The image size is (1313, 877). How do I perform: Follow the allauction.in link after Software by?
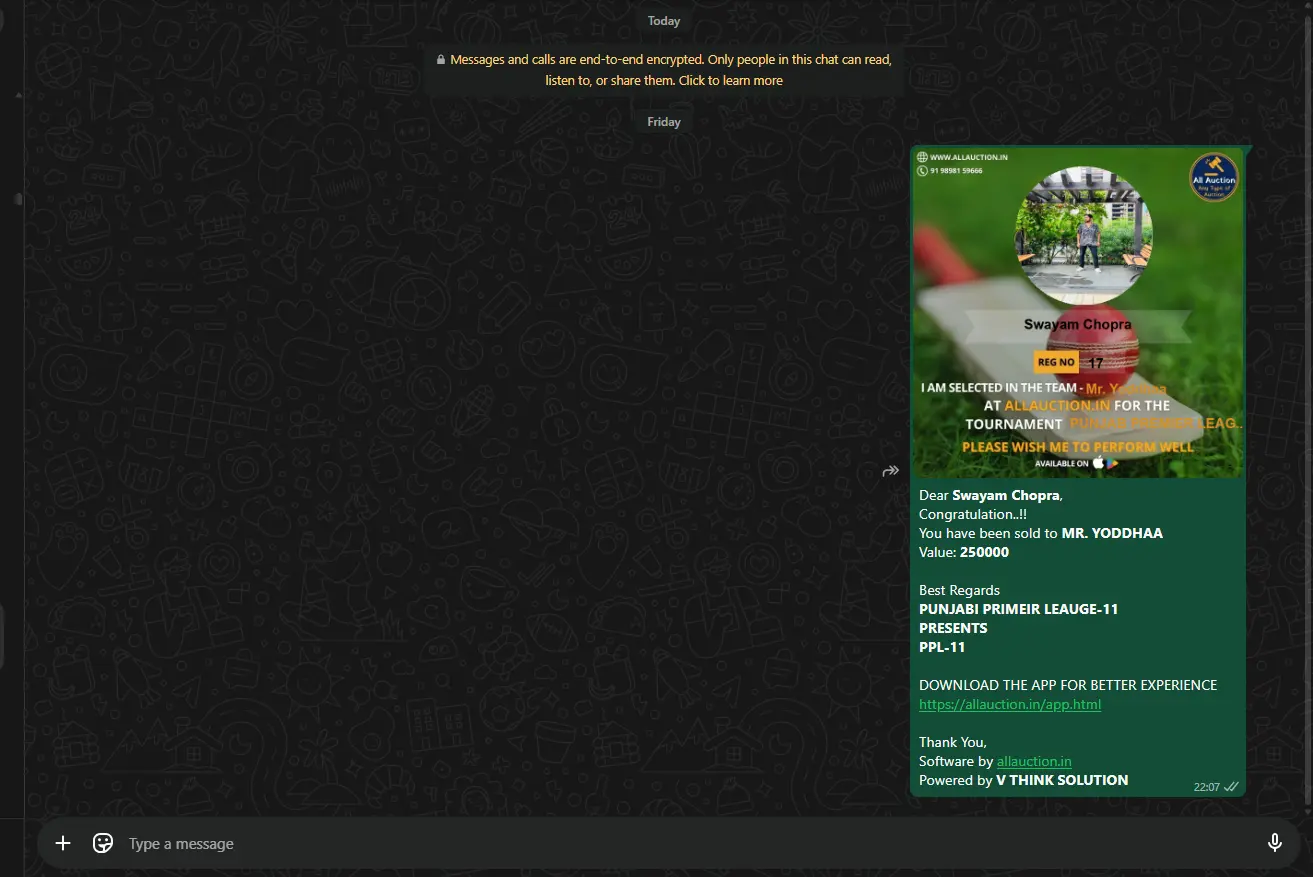coord(1034,762)
